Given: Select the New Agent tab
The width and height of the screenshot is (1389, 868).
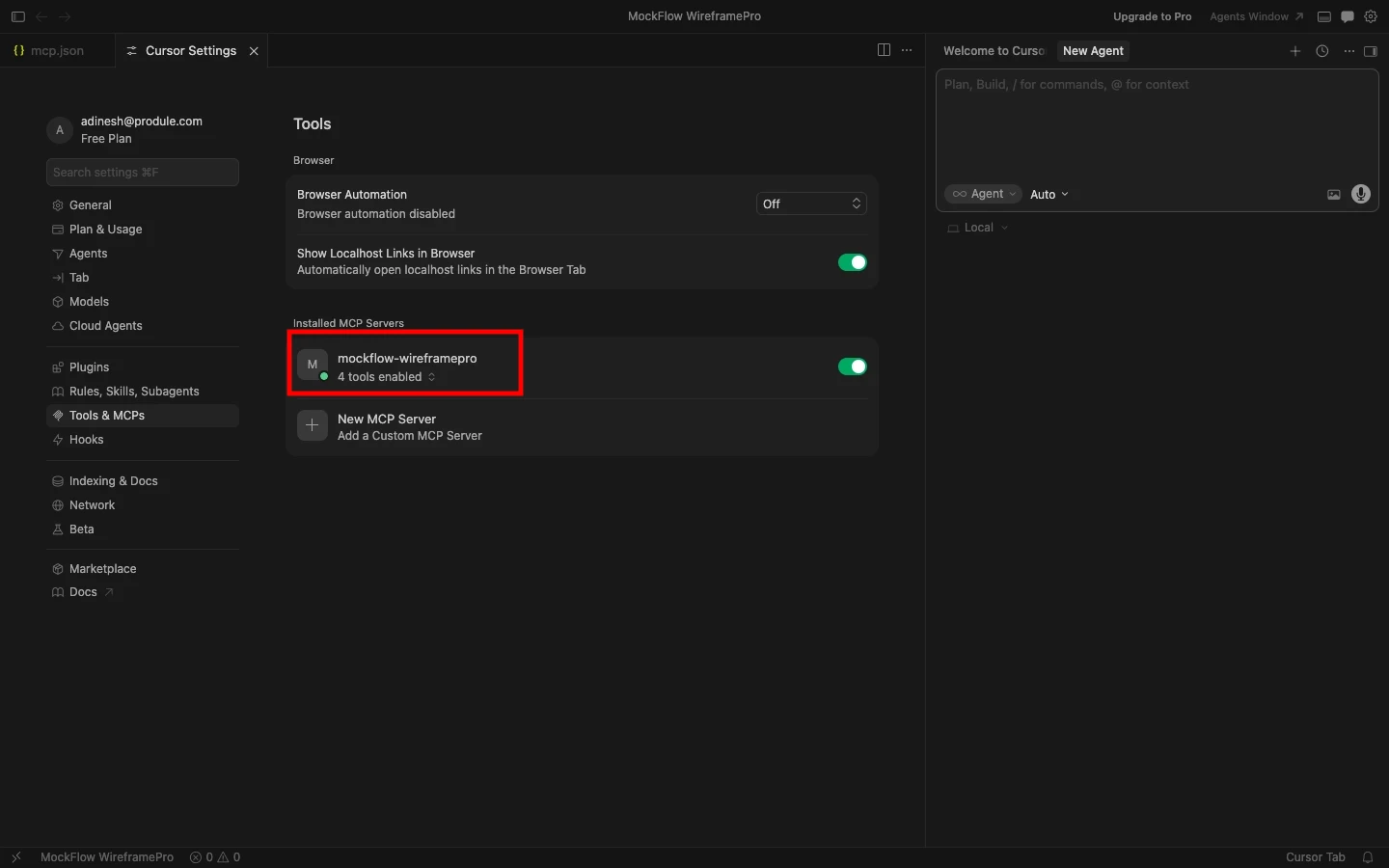Looking at the screenshot, I should (x=1093, y=51).
